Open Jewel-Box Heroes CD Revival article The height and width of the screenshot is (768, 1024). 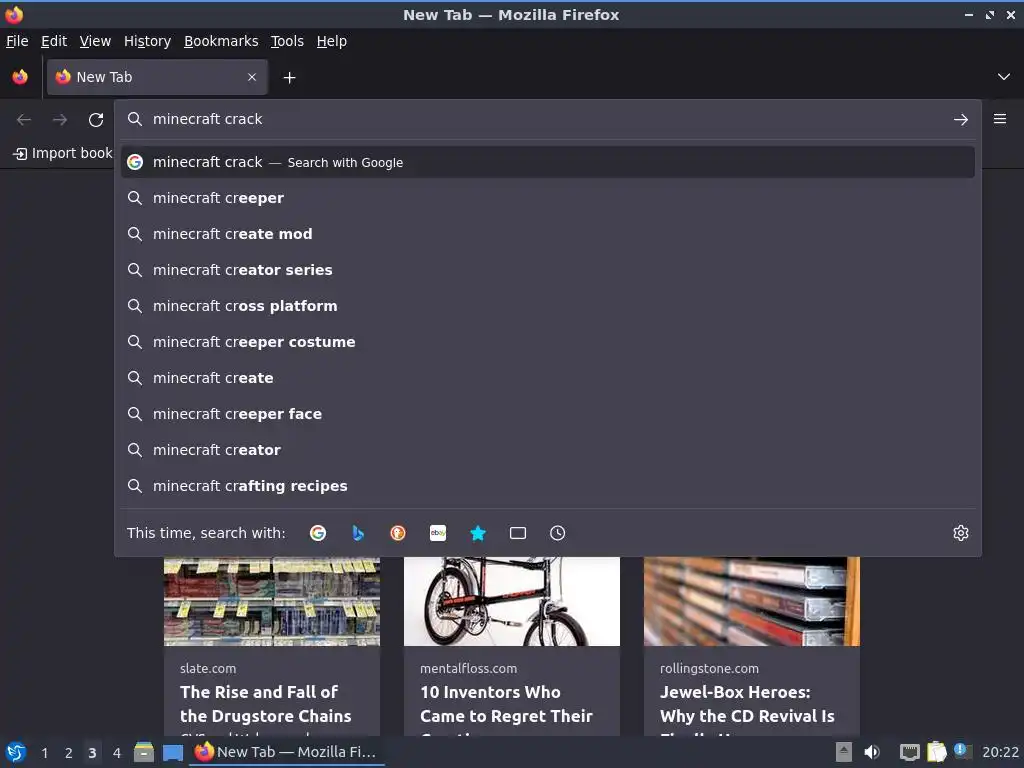point(747,704)
